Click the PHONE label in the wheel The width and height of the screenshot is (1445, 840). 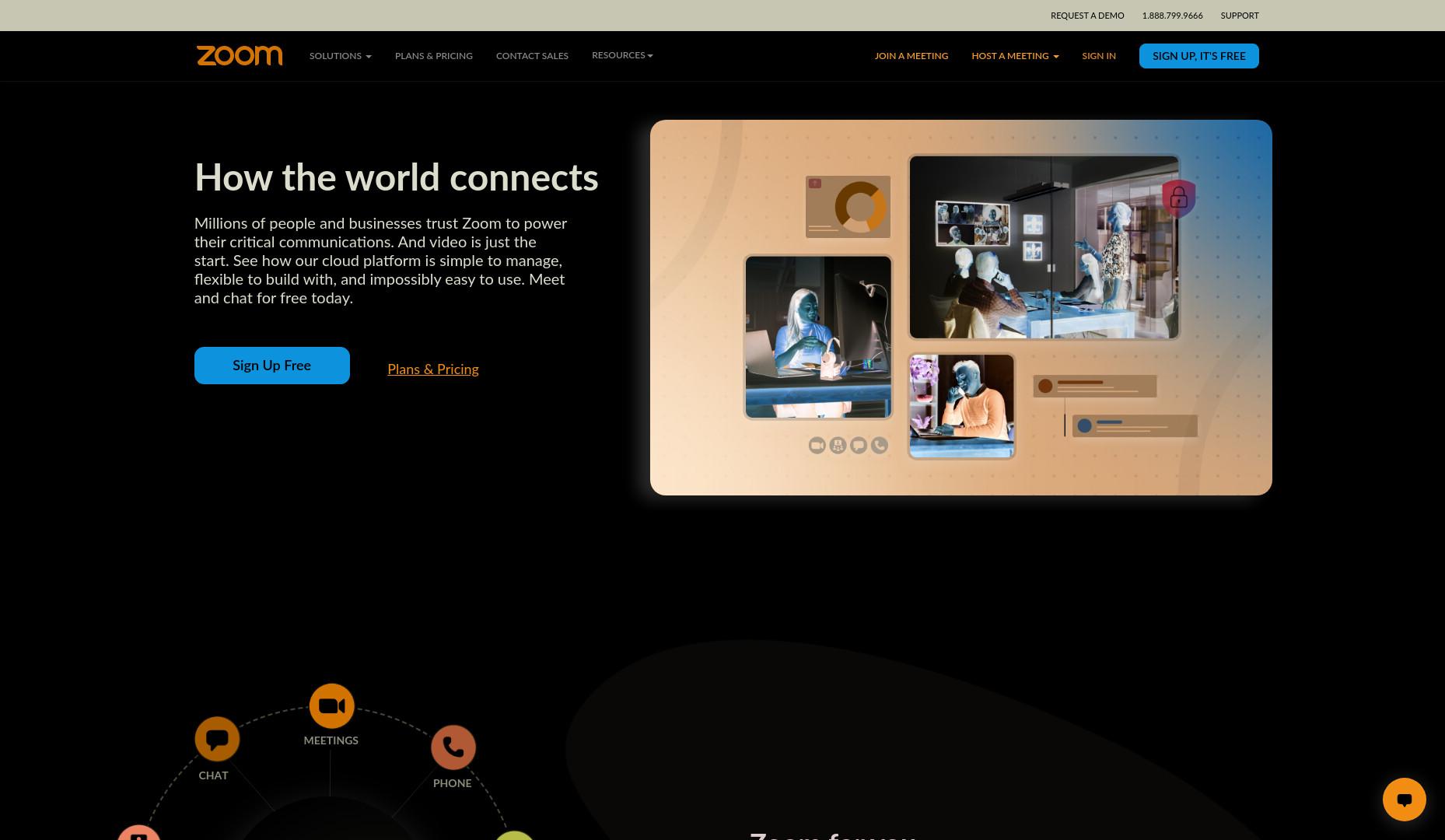click(x=453, y=783)
